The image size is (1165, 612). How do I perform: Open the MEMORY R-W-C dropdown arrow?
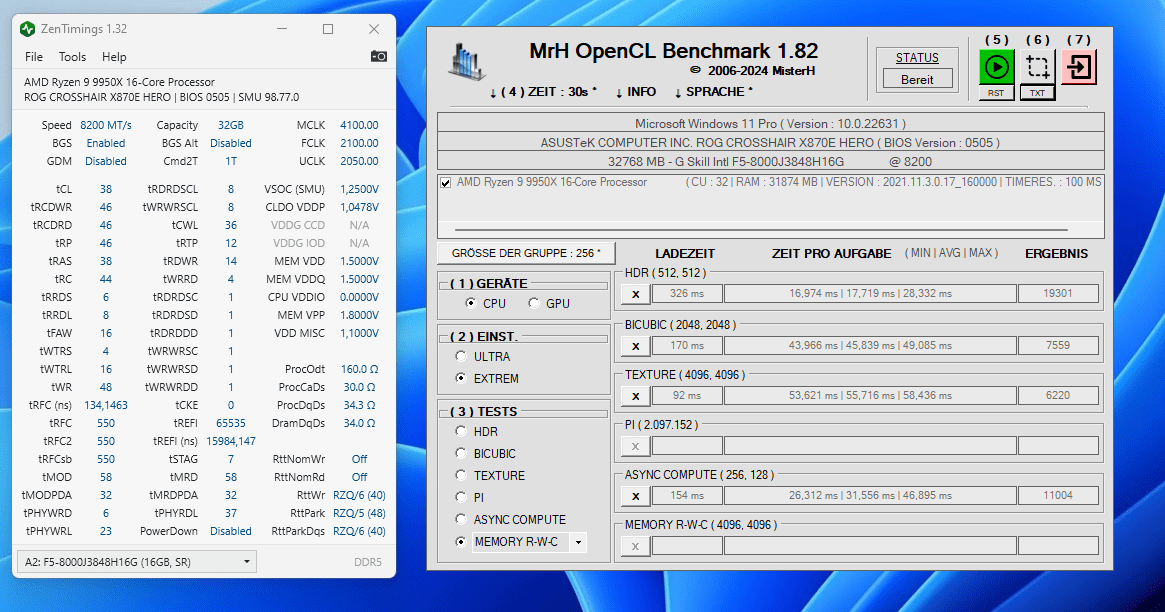(578, 543)
